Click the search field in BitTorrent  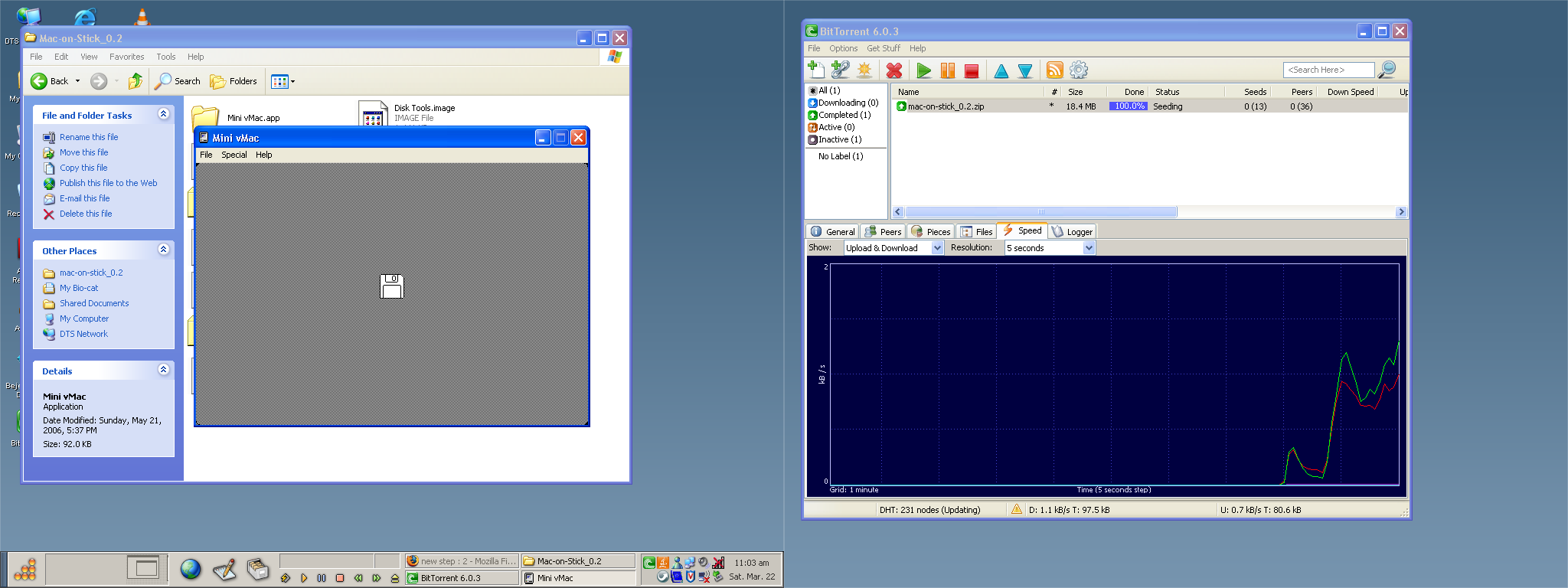click(1328, 70)
